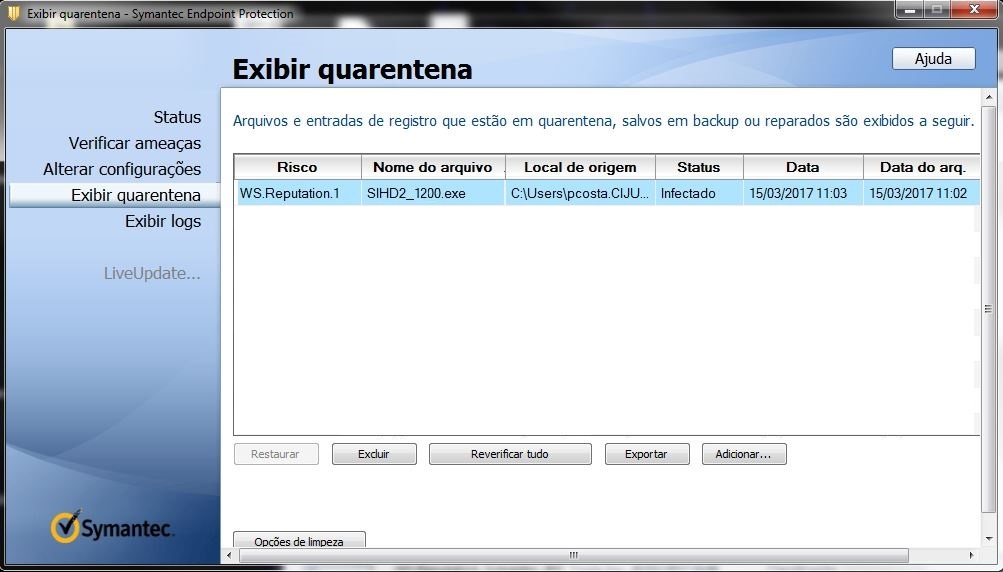Click the C:\Users\pcosta origin path cell
This screenshot has height=572, width=1003.
[580, 193]
